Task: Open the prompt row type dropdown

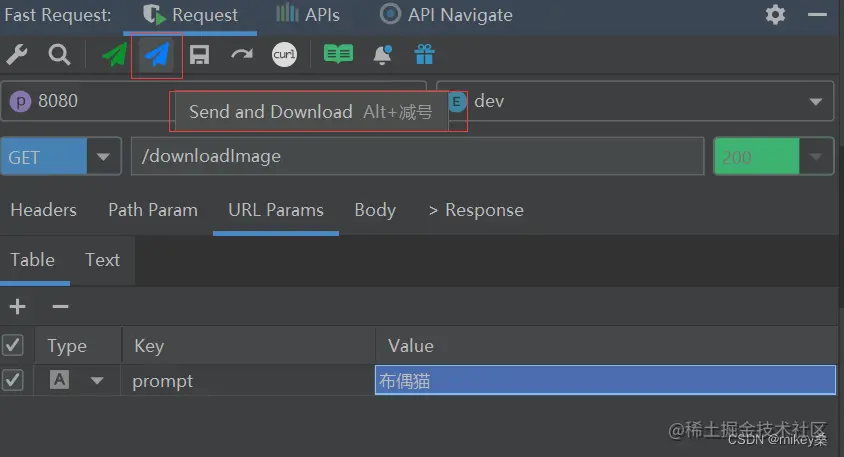Action: click(97, 381)
